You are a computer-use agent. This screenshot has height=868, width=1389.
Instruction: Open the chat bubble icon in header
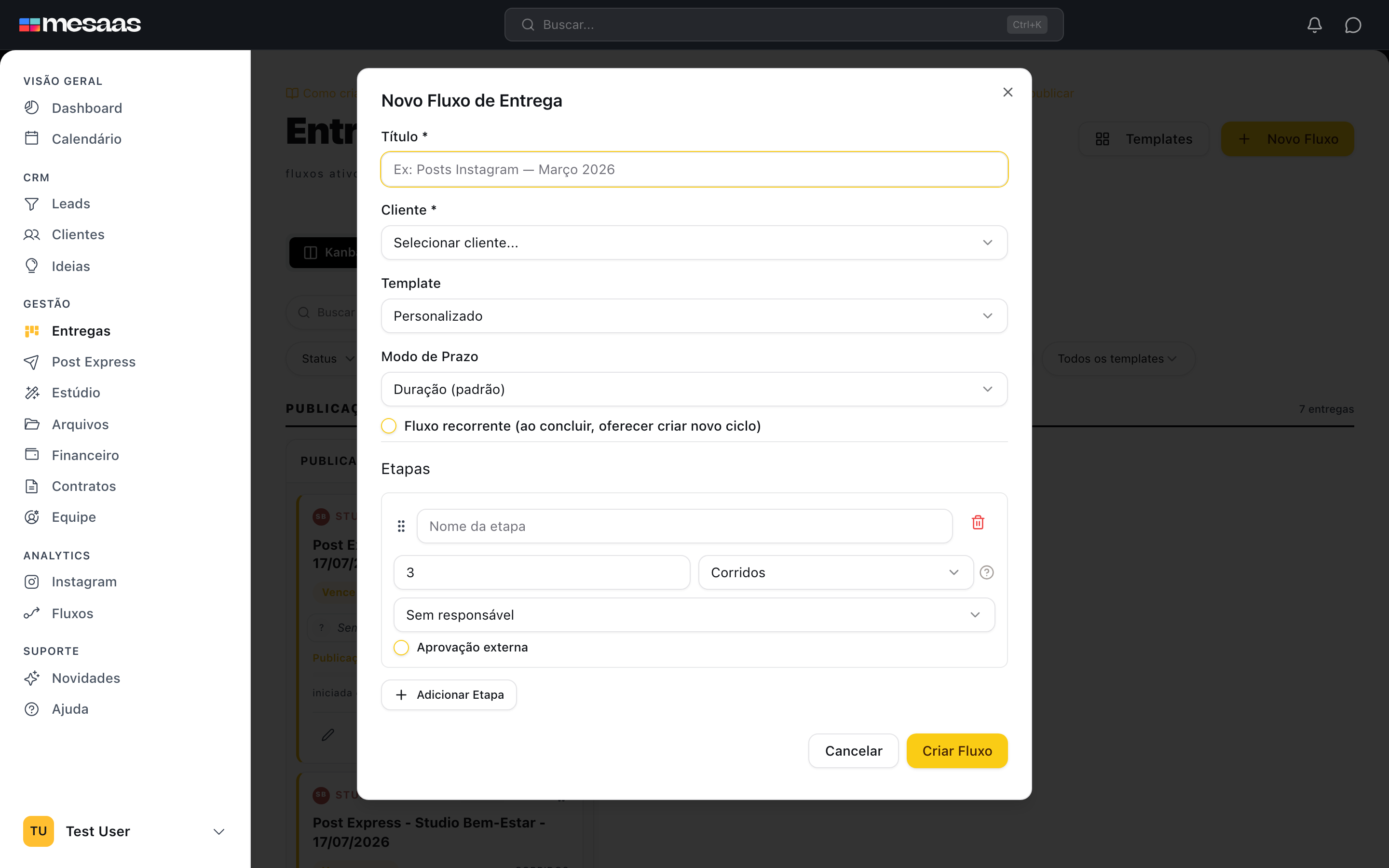1353,25
